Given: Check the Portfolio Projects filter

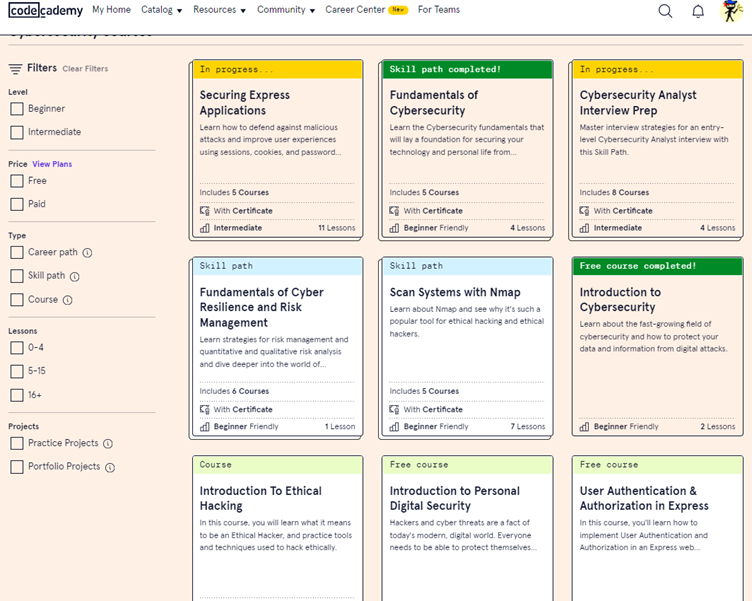Looking at the screenshot, I should click(17, 467).
